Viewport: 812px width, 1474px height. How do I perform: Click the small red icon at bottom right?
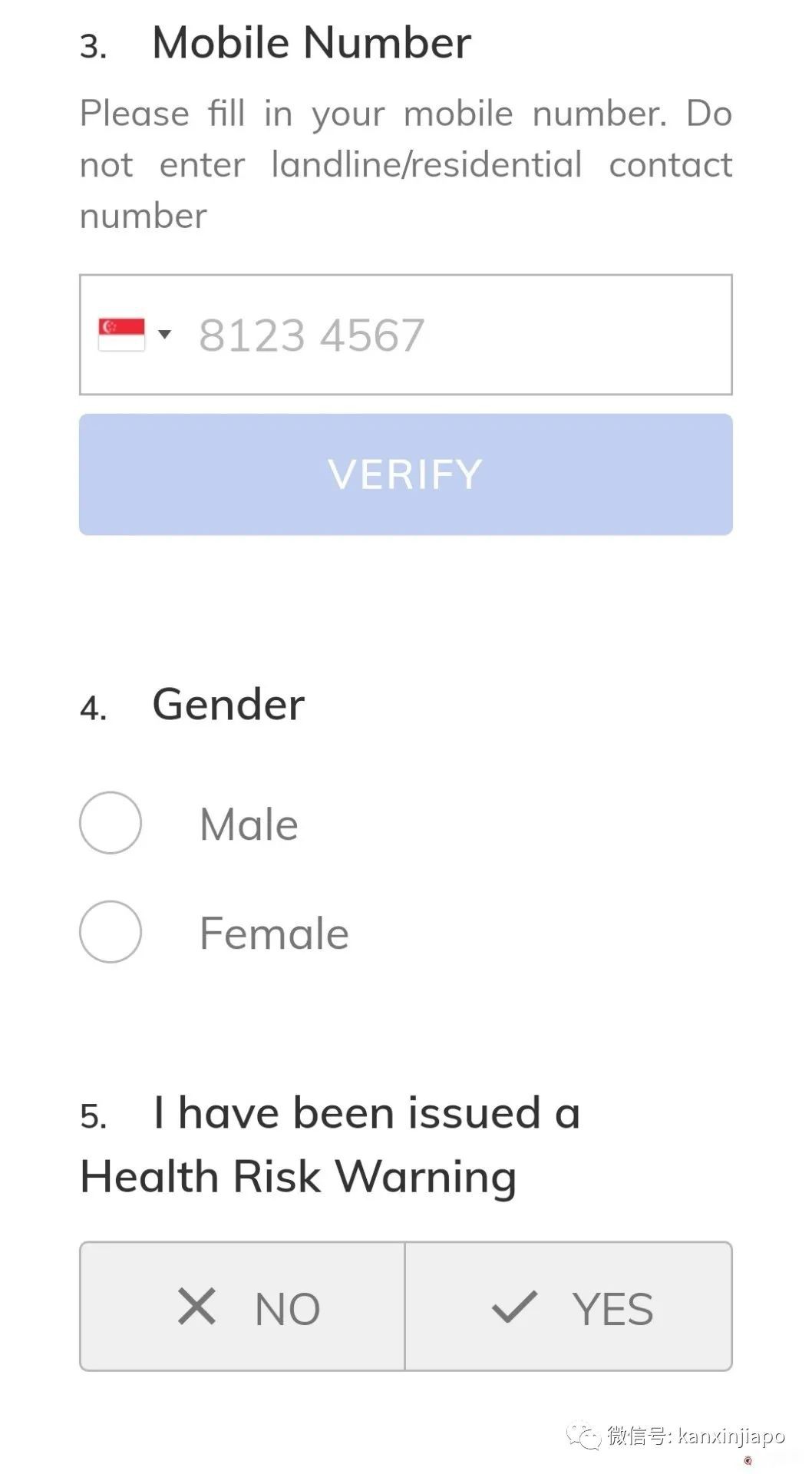point(748,1461)
